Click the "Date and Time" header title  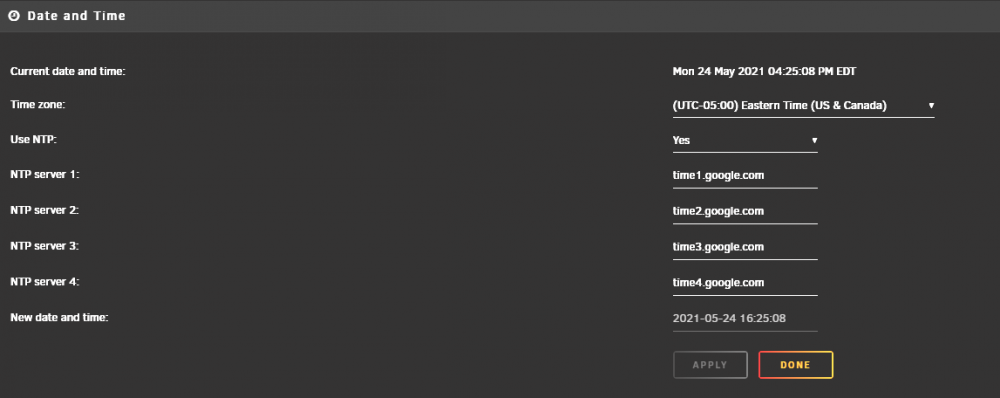point(77,16)
